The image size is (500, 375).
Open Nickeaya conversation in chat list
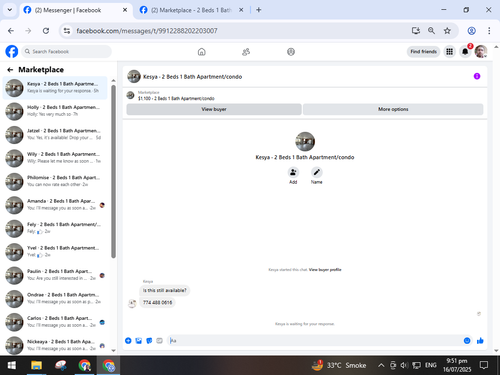tap(55, 345)
